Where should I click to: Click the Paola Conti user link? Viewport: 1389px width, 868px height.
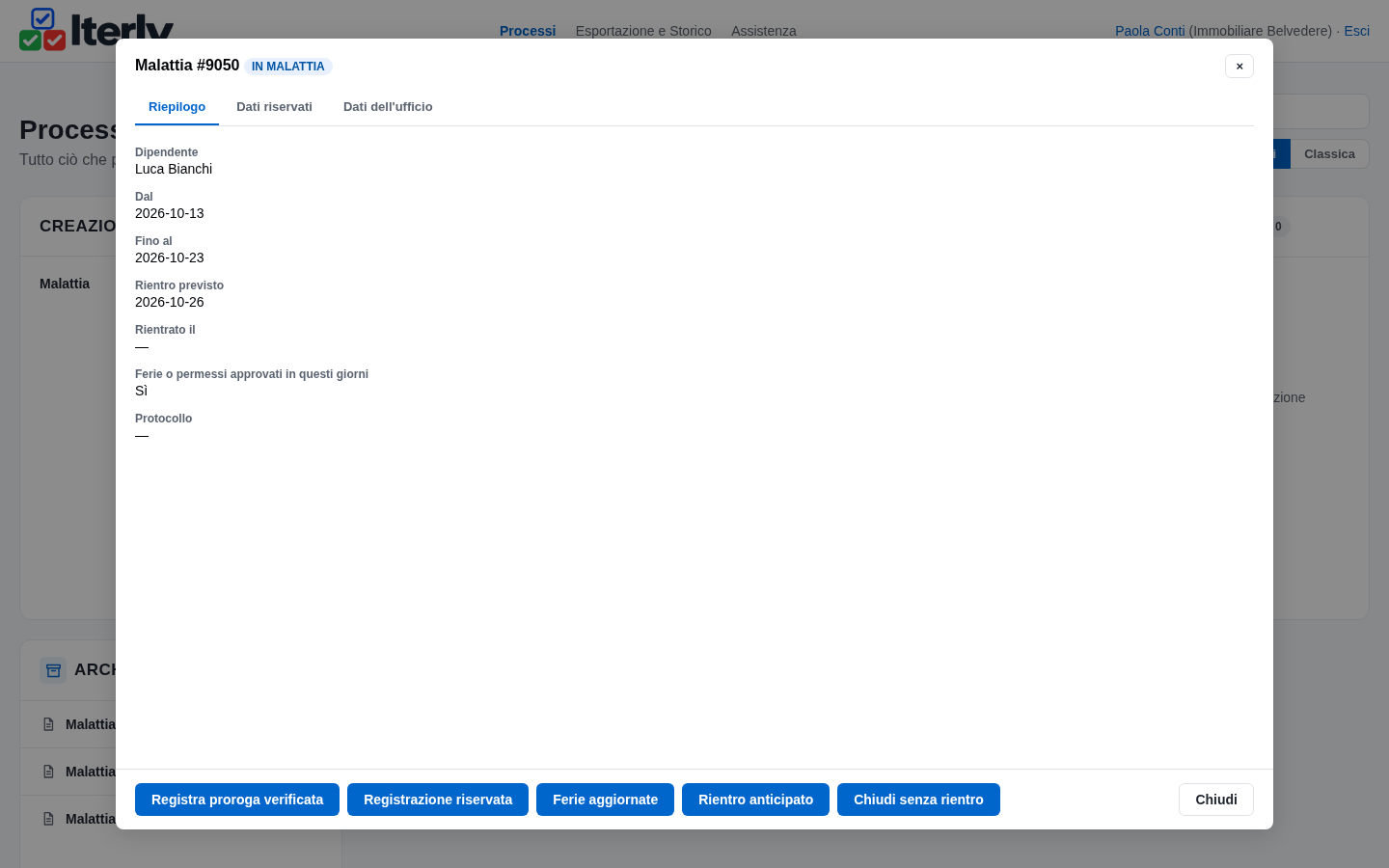click(x=1150, y=31)
